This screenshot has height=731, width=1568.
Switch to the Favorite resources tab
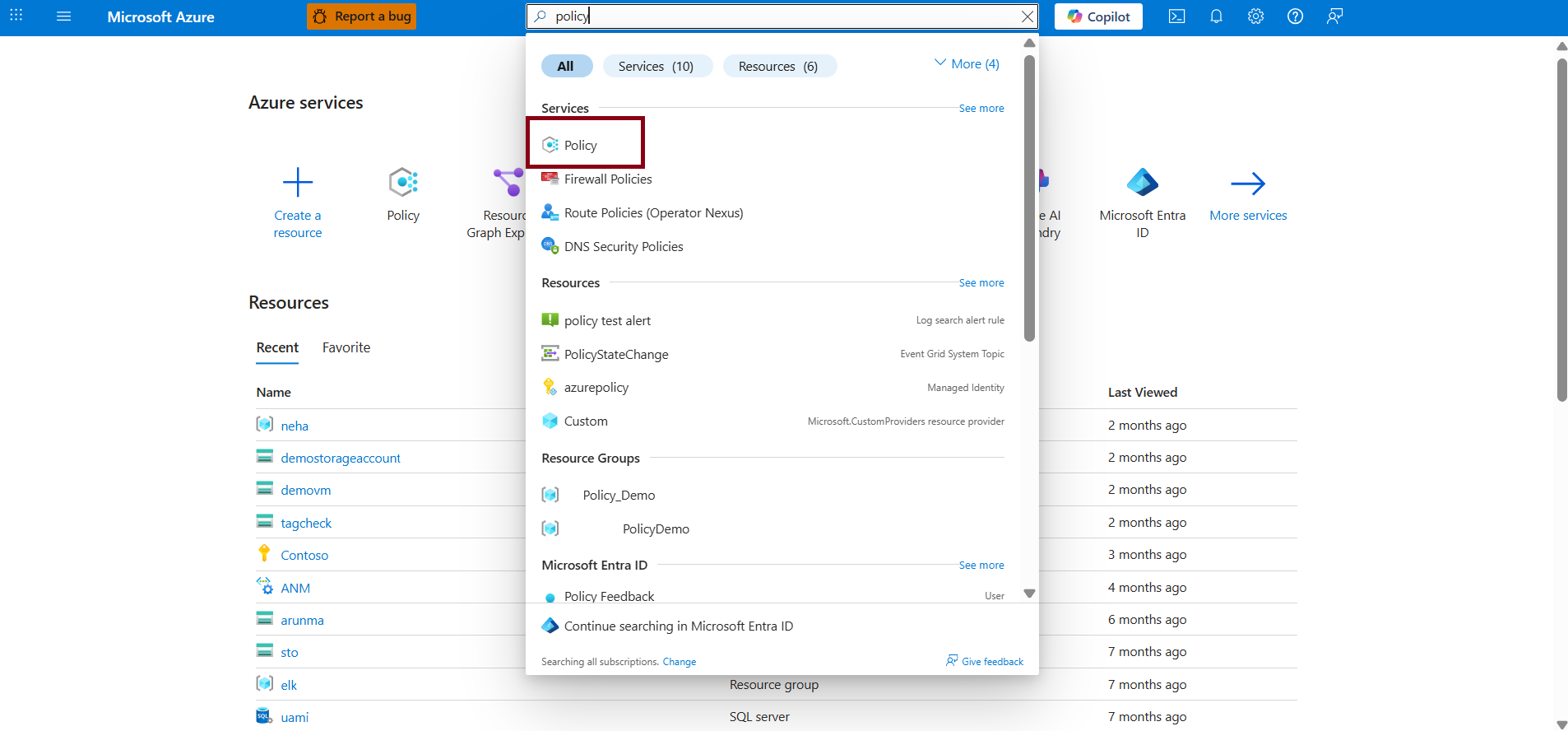(346, 347)
